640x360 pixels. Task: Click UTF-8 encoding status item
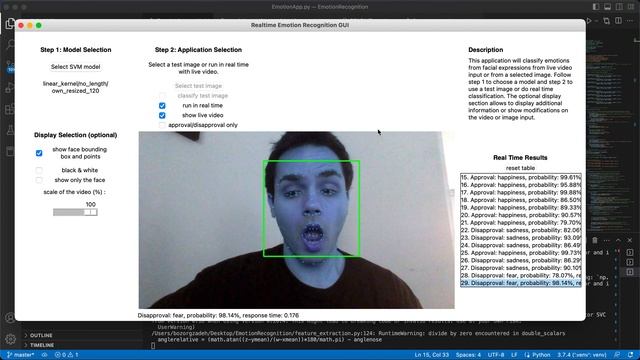point(496,355)
